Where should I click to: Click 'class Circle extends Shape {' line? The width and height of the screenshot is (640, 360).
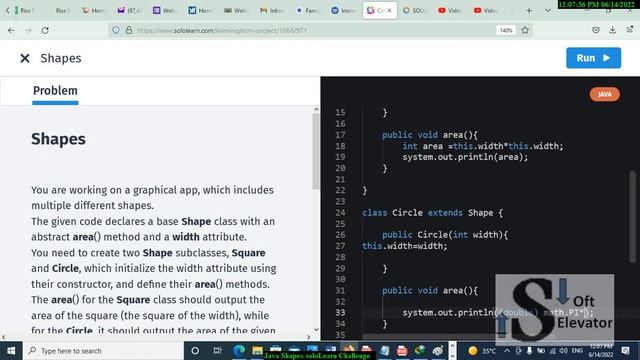(432, 213)
